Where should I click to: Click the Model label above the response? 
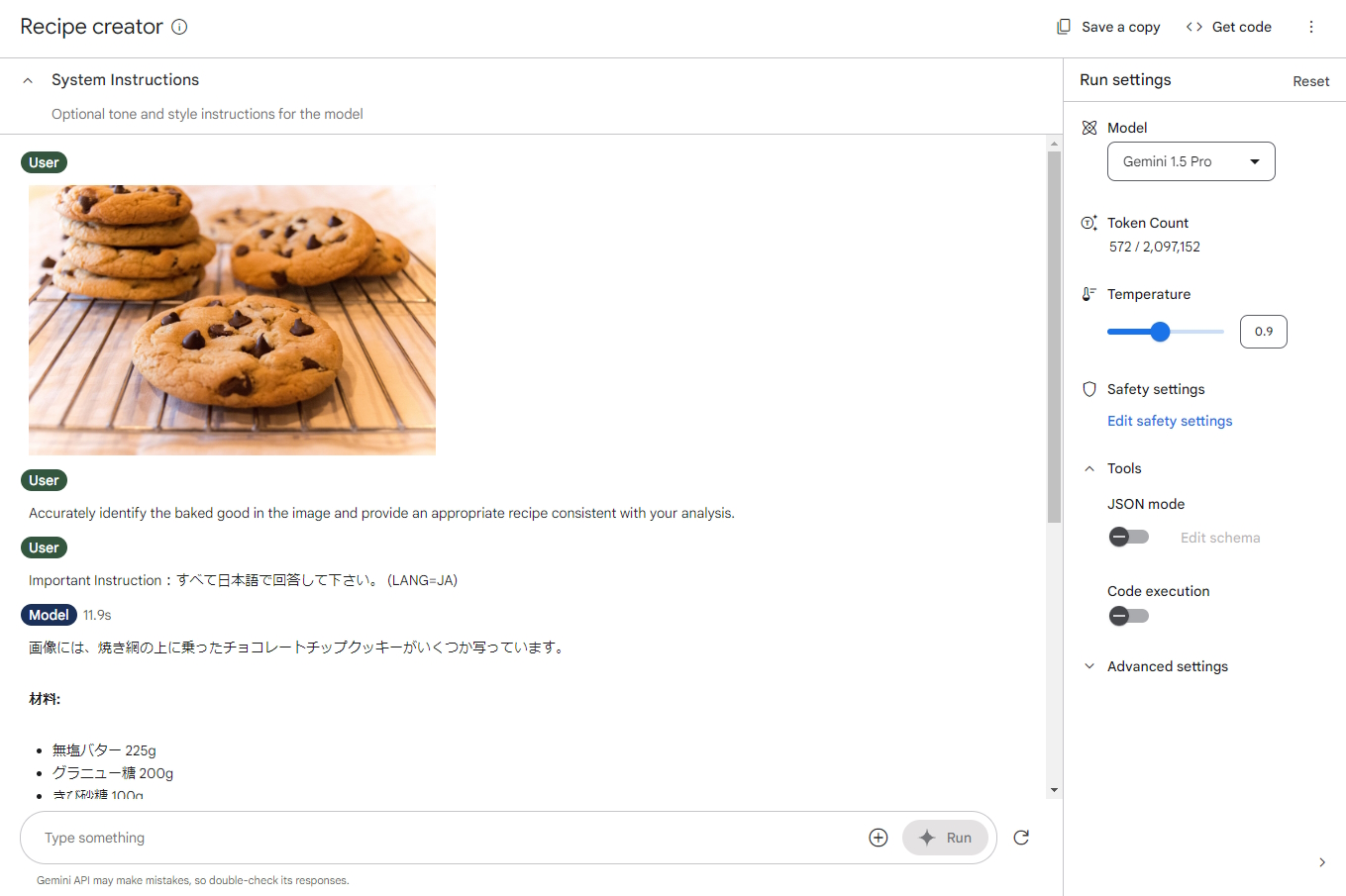click(49, 615)
